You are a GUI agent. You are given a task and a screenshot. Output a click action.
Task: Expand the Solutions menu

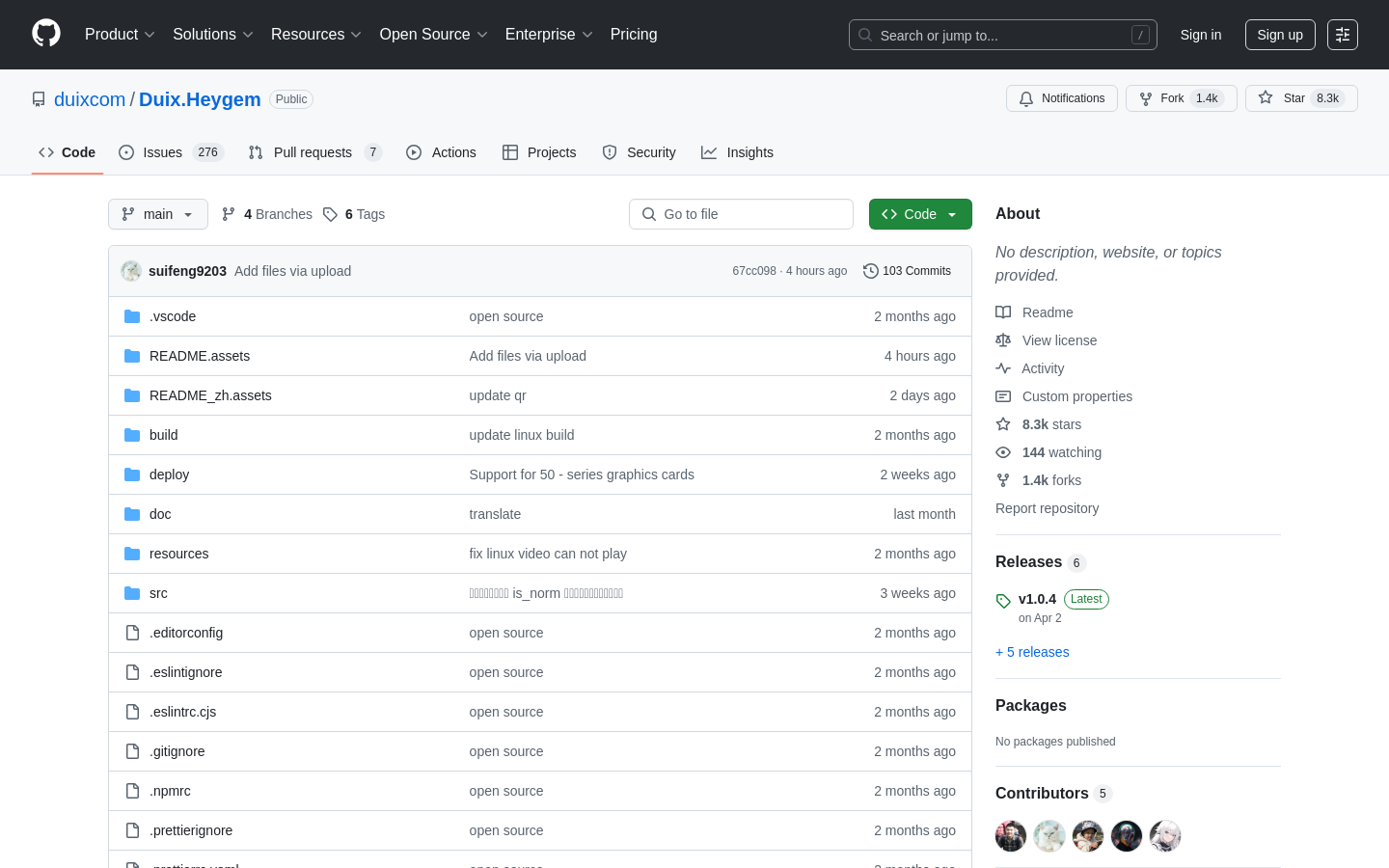pyautogui.click(x=213, y=35)
